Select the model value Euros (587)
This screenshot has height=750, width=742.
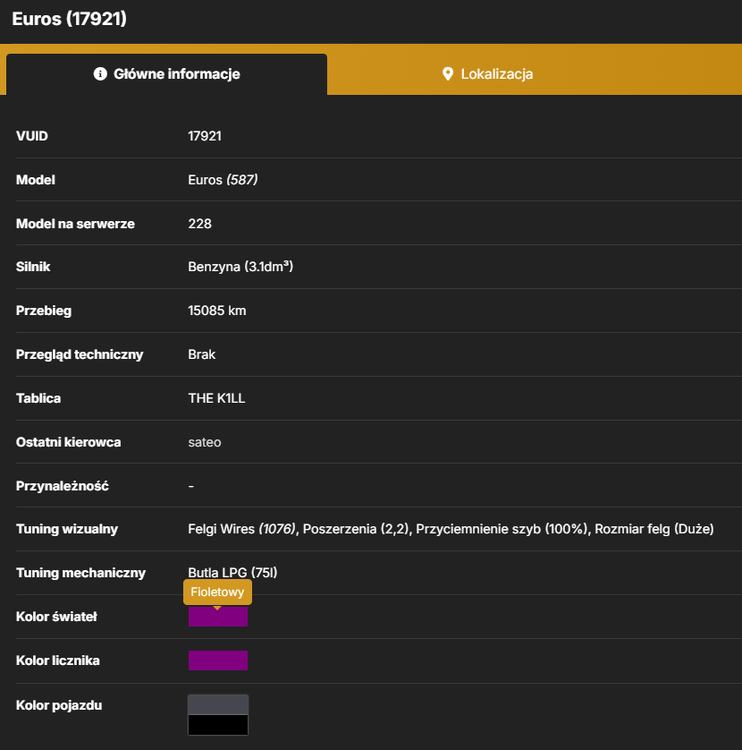[x=223, y=180]
